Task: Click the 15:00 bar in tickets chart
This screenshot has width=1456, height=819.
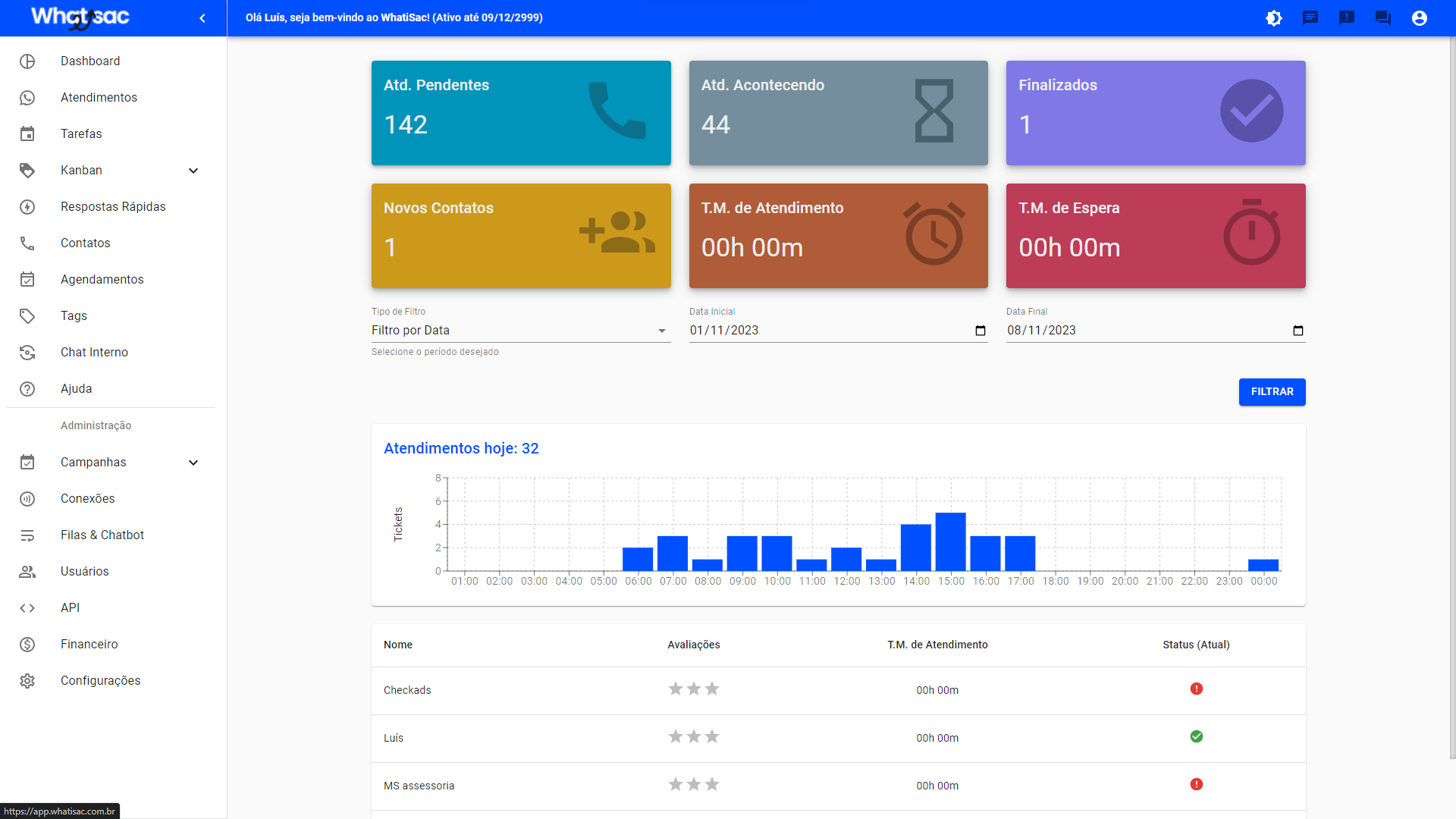Action: tap(951, 542)
